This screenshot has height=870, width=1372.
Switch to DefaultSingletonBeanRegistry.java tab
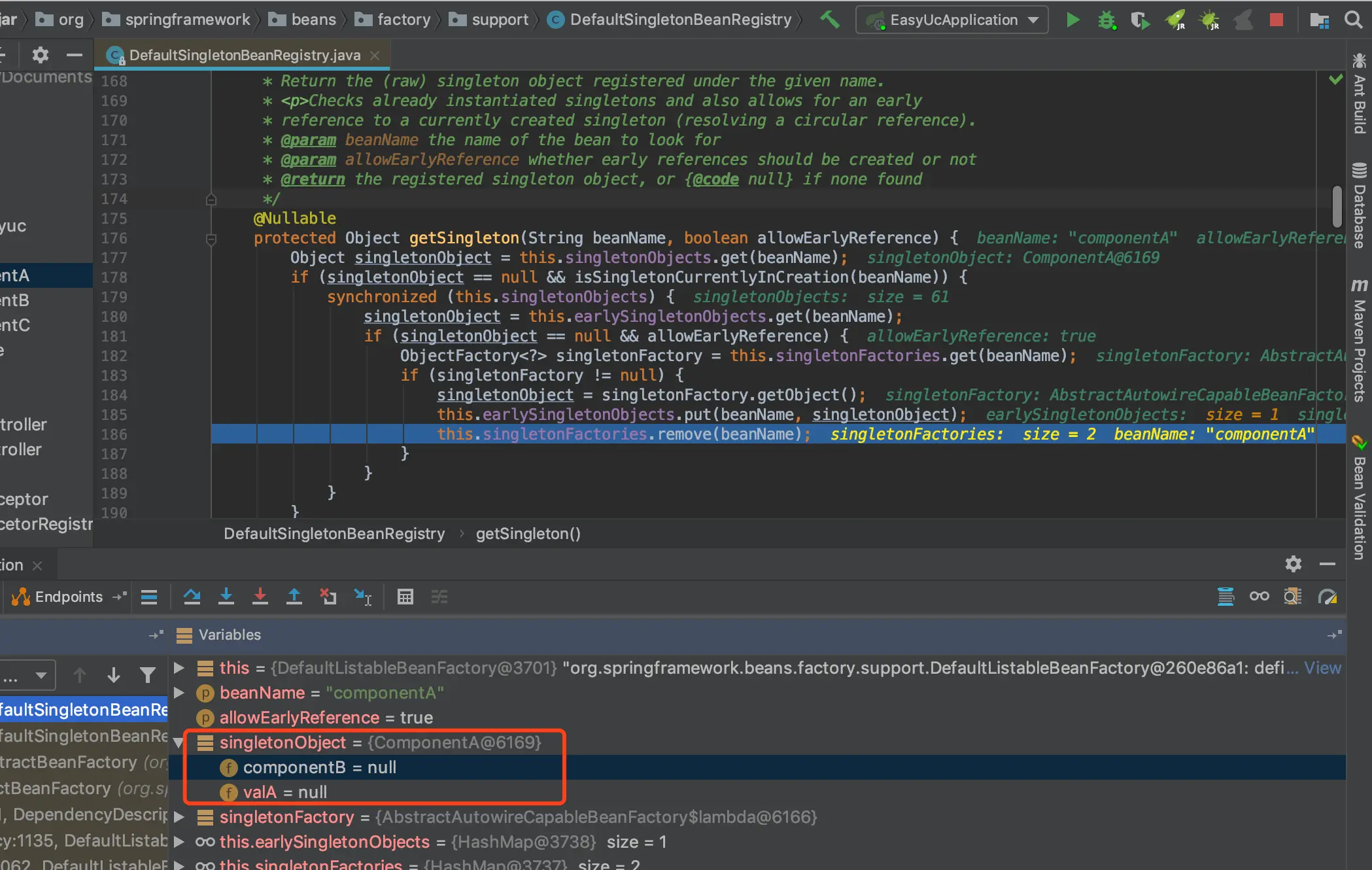tap(245, 56)
